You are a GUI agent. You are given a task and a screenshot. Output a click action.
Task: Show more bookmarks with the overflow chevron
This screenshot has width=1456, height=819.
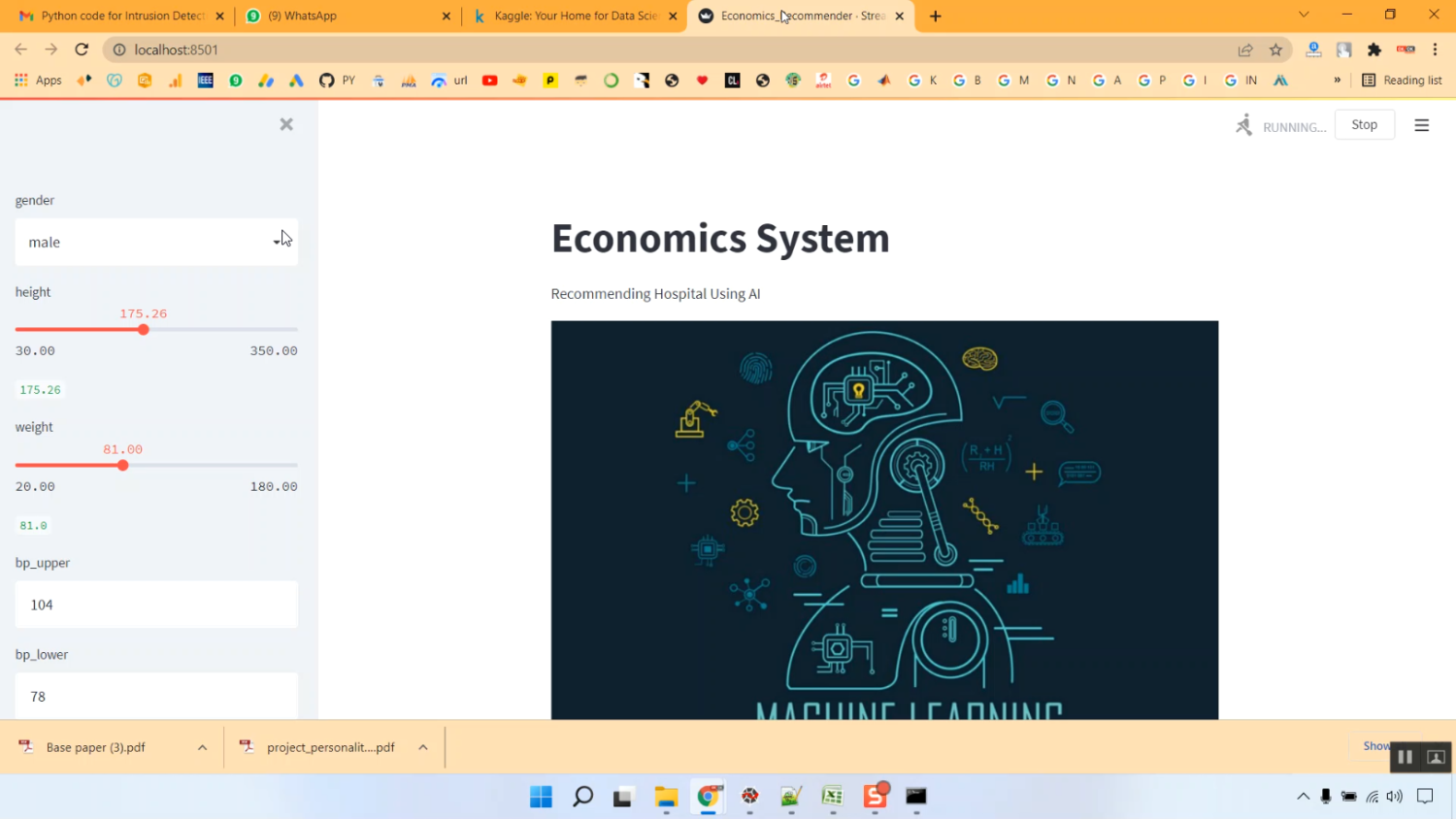pos(1338,81)
